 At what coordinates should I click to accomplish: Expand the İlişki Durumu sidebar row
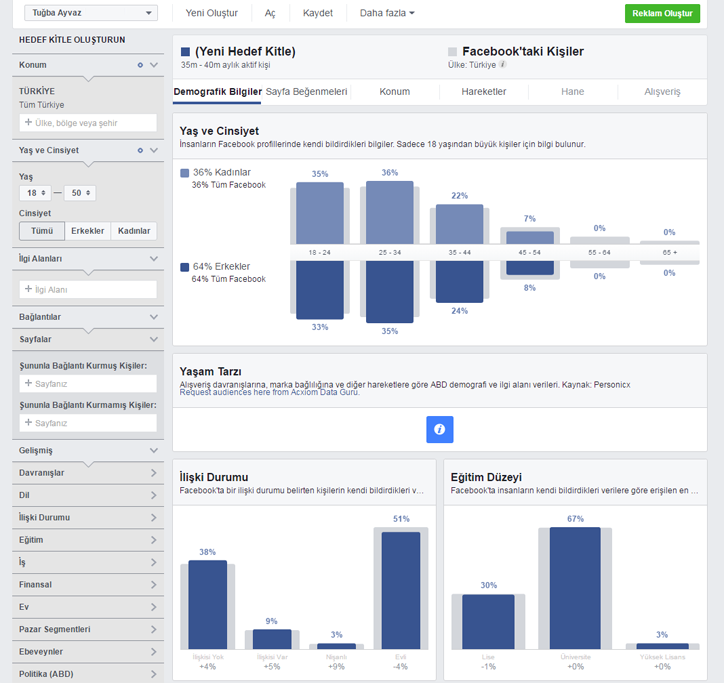[88, 518]
